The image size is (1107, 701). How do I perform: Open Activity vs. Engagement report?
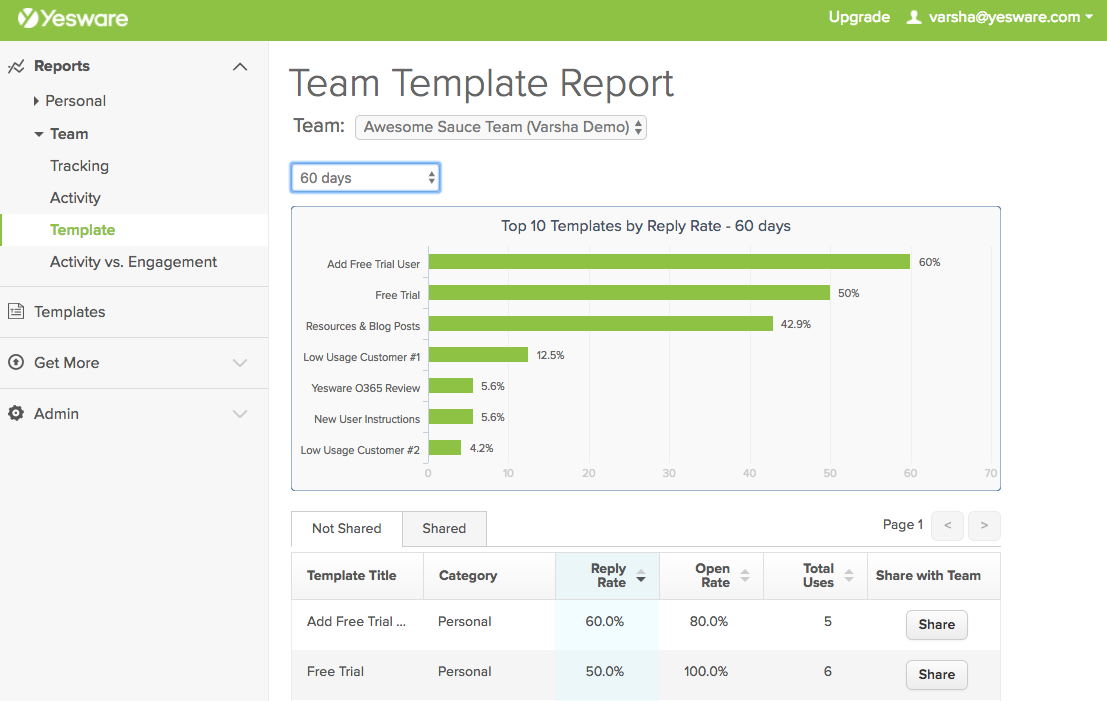(133, 262)
